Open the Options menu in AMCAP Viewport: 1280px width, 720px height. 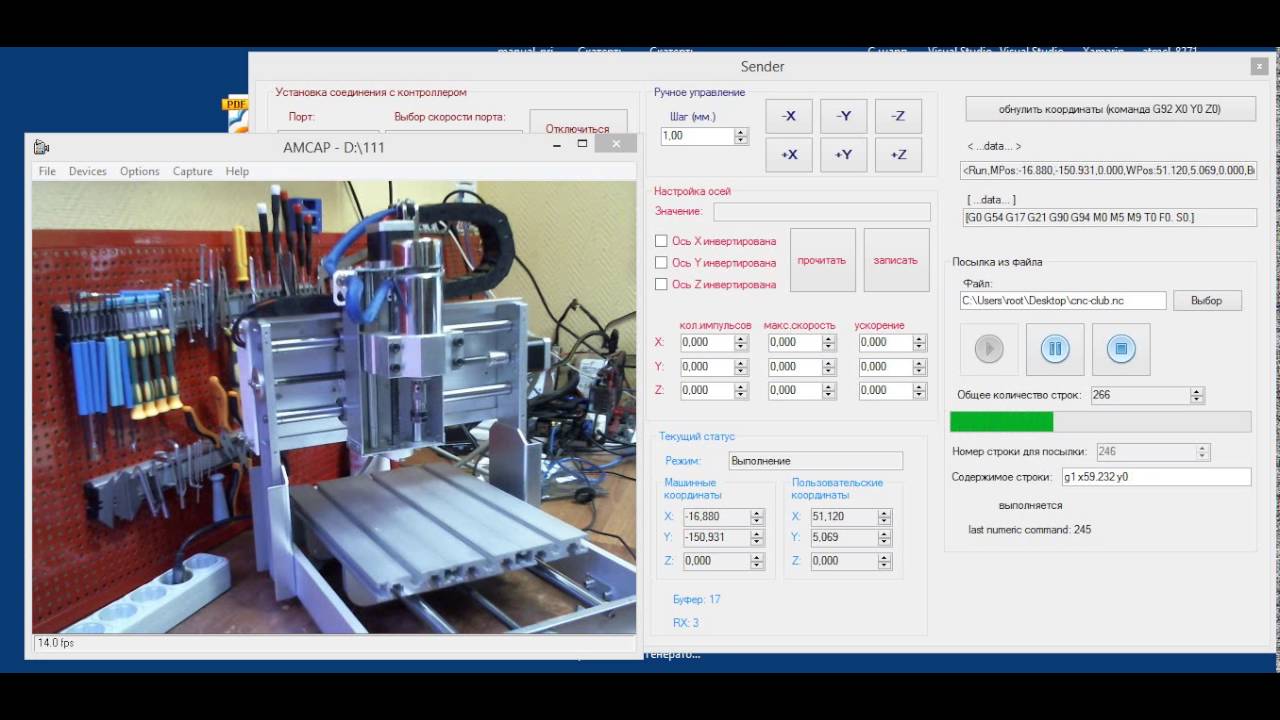tap(140, 171)
